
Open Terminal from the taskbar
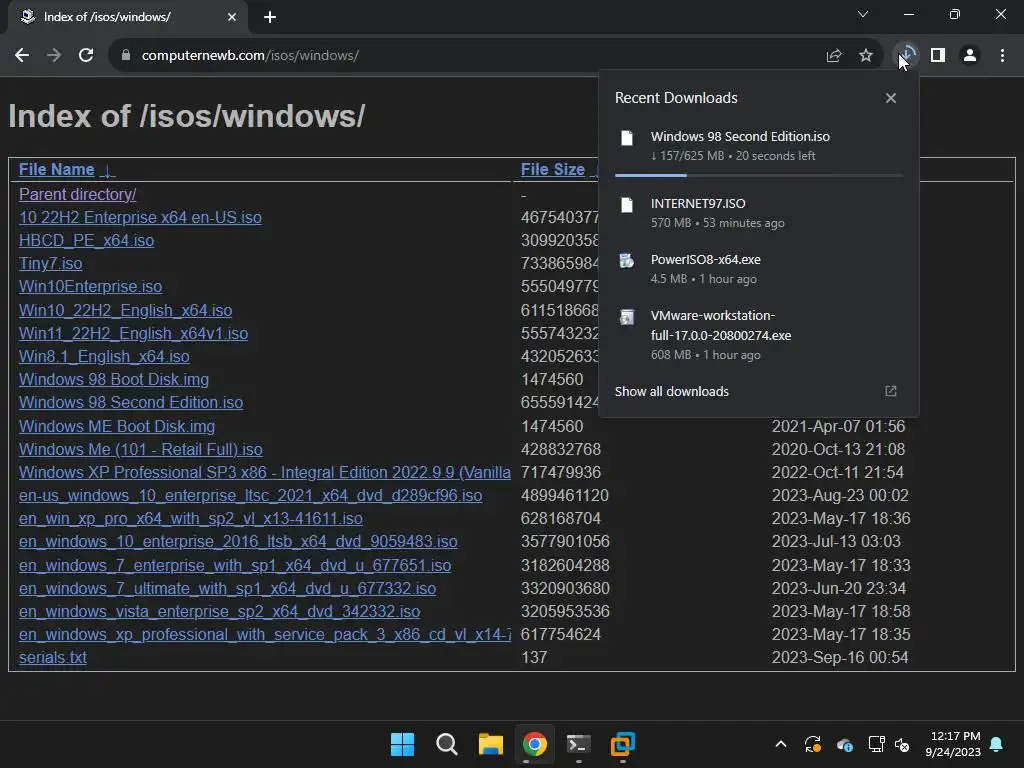click(x=579, y=744)
